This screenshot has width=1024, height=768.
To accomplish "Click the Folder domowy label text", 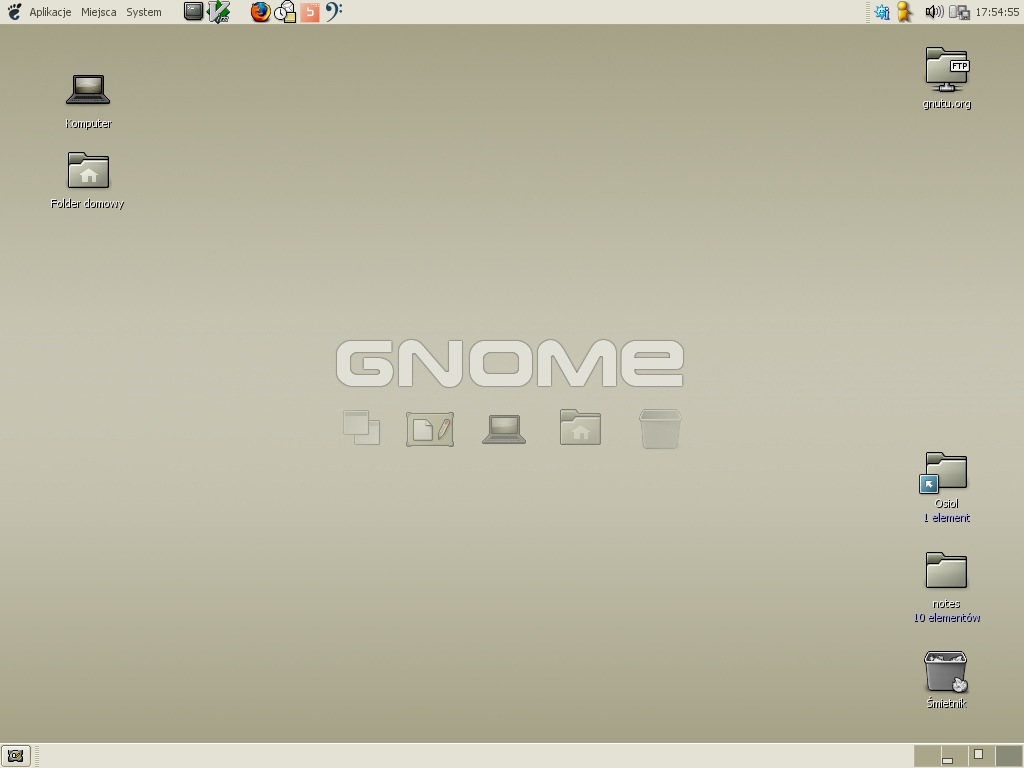I will pyautogui.click(x=88, y=204).
